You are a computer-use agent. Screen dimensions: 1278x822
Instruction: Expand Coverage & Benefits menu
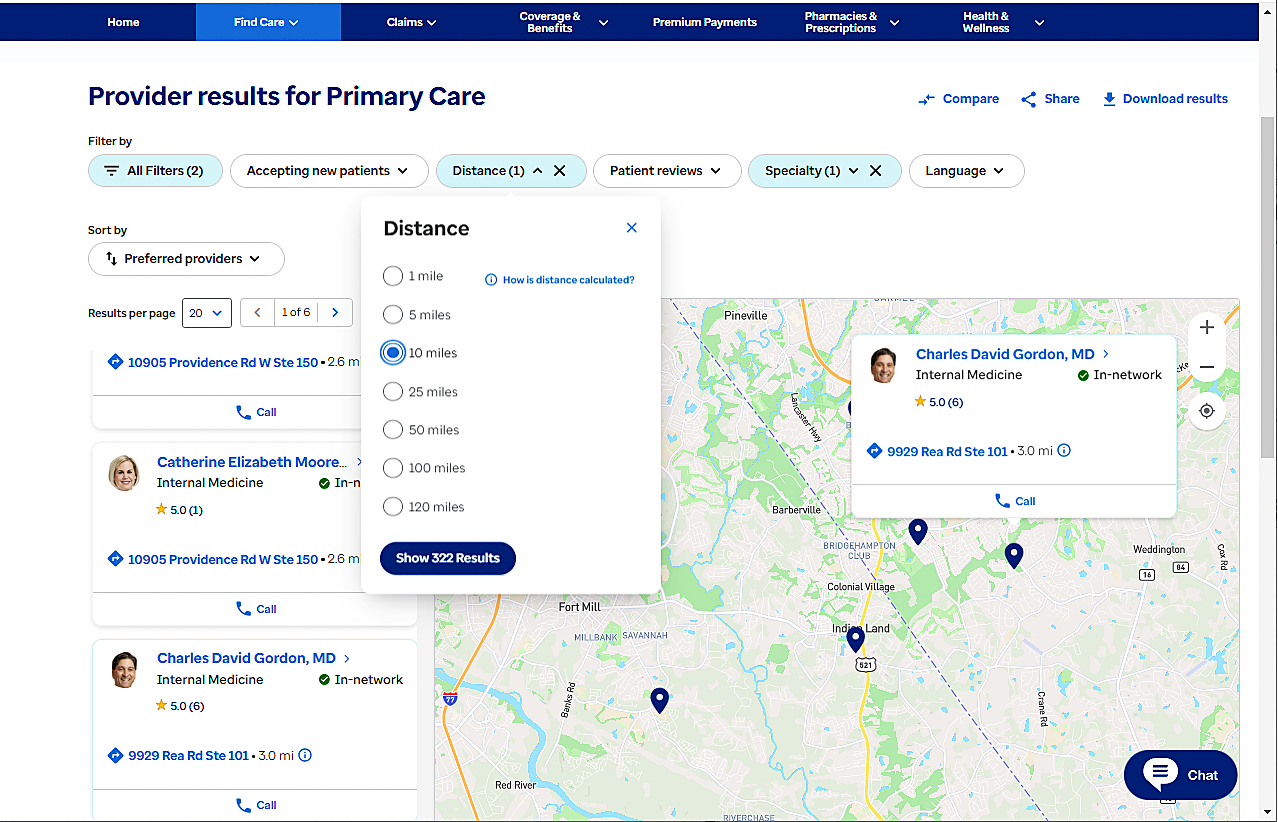click(563, 22)
